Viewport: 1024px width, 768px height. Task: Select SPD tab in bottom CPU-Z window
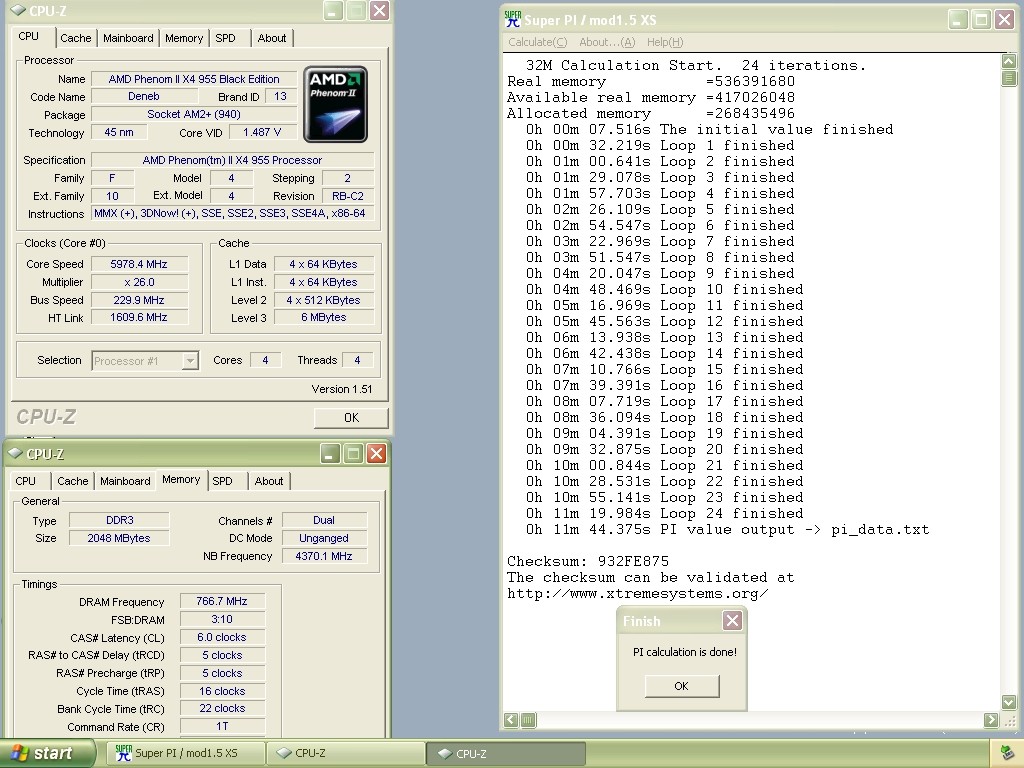point(222,481)
